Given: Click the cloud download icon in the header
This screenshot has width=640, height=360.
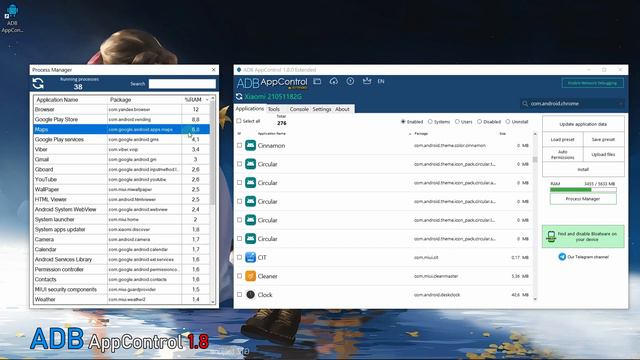Looking at the screenshot, I should coord(333,81).
